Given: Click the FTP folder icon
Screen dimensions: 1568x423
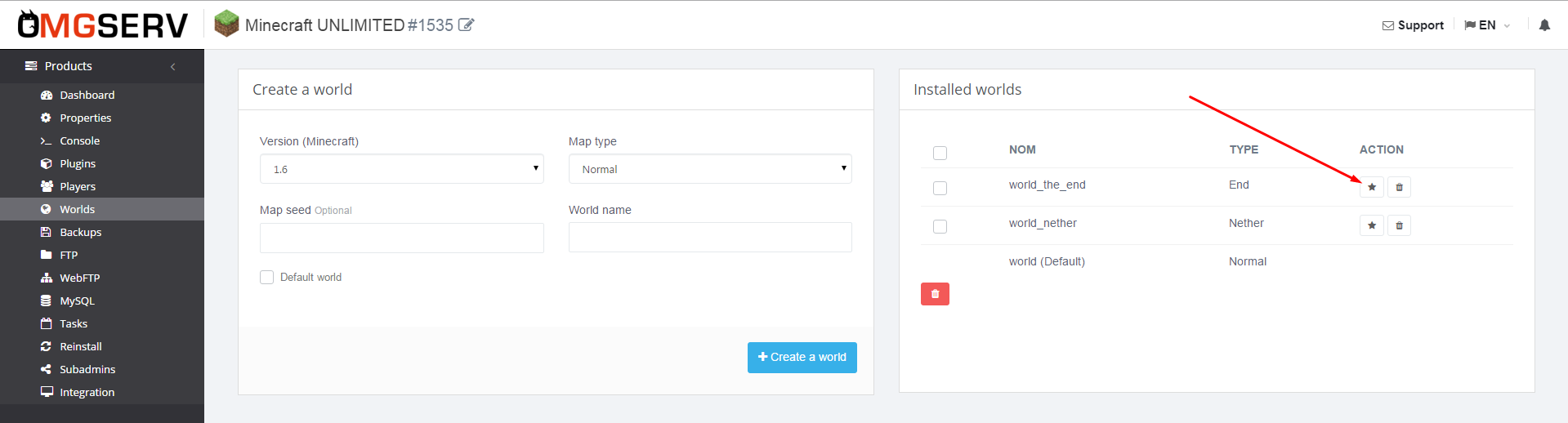Looking at the screenshot, I should [47, 255].
